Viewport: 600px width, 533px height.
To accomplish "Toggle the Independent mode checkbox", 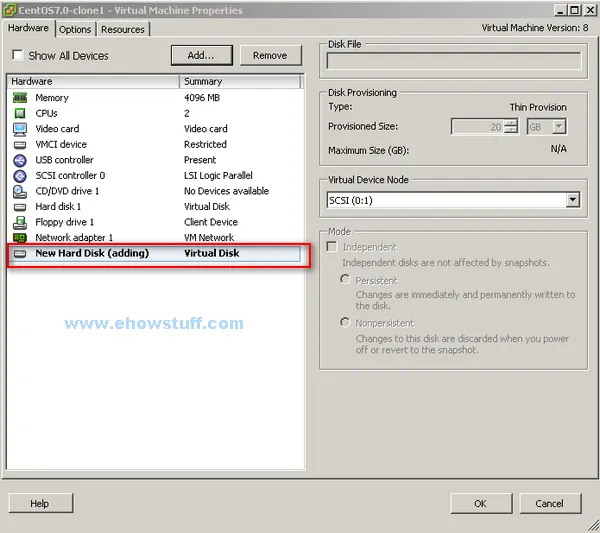I will pyautogui.click(x=333, y=247).
